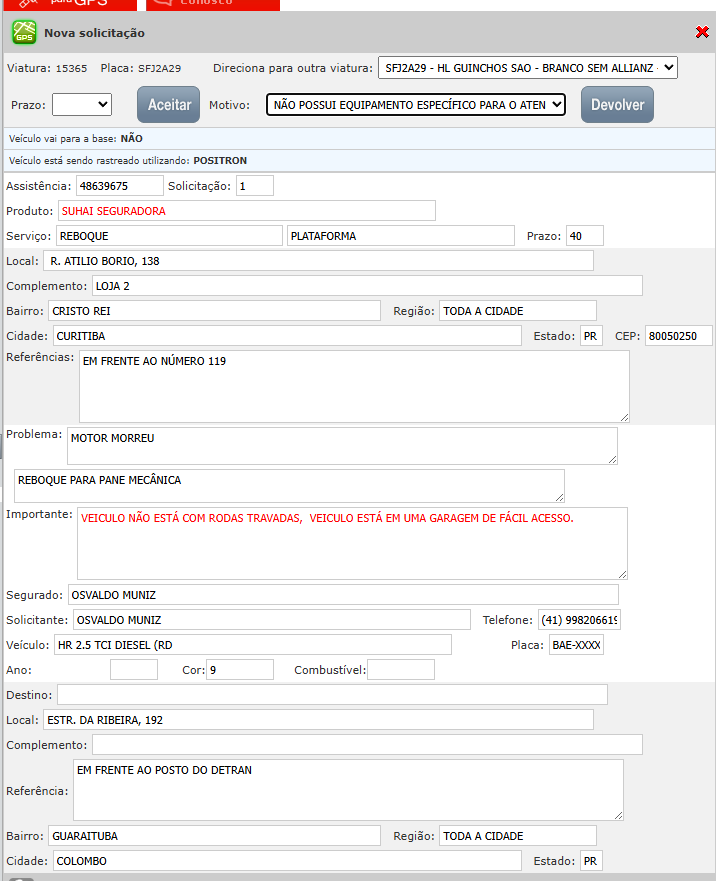Click the empty Destino field

point(332,694)
